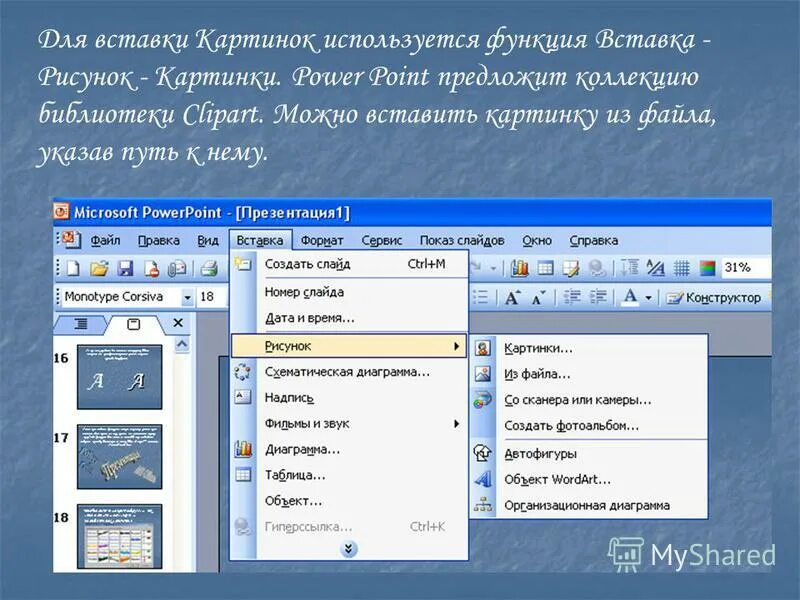Screen dimensions: 800x600
Task: Select slide 18 thumbnail
Action: [x=119, y=536]
